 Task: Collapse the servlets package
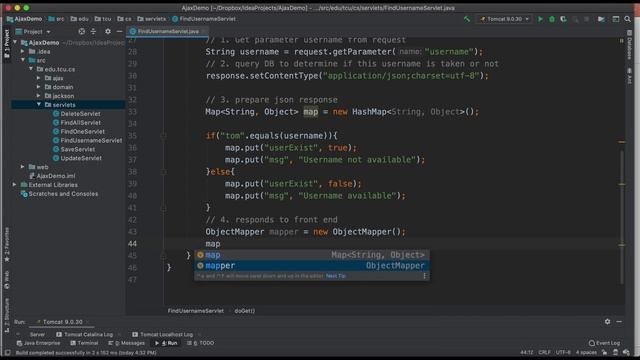pyautogui.click(x=39, y=105)
